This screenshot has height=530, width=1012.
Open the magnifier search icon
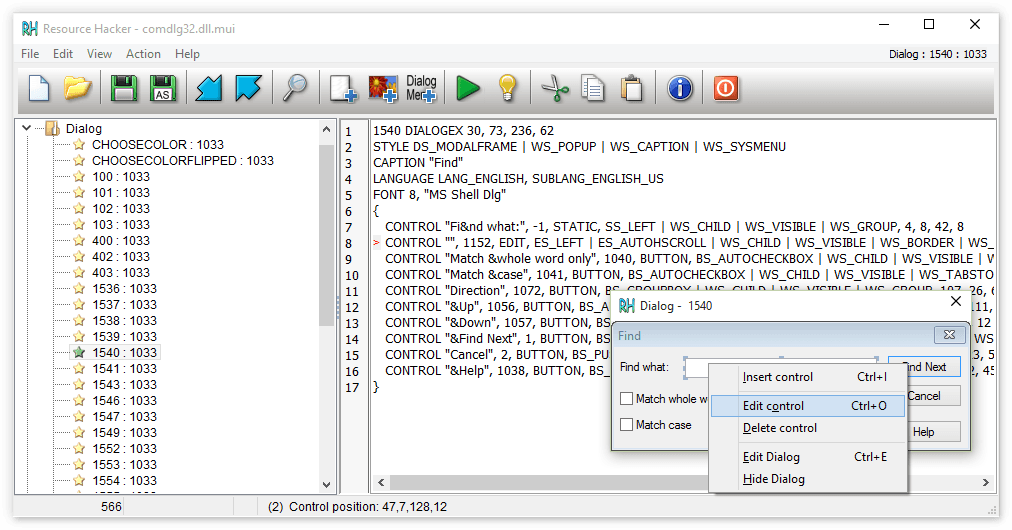pyautogui.click(x=295, y=88)
